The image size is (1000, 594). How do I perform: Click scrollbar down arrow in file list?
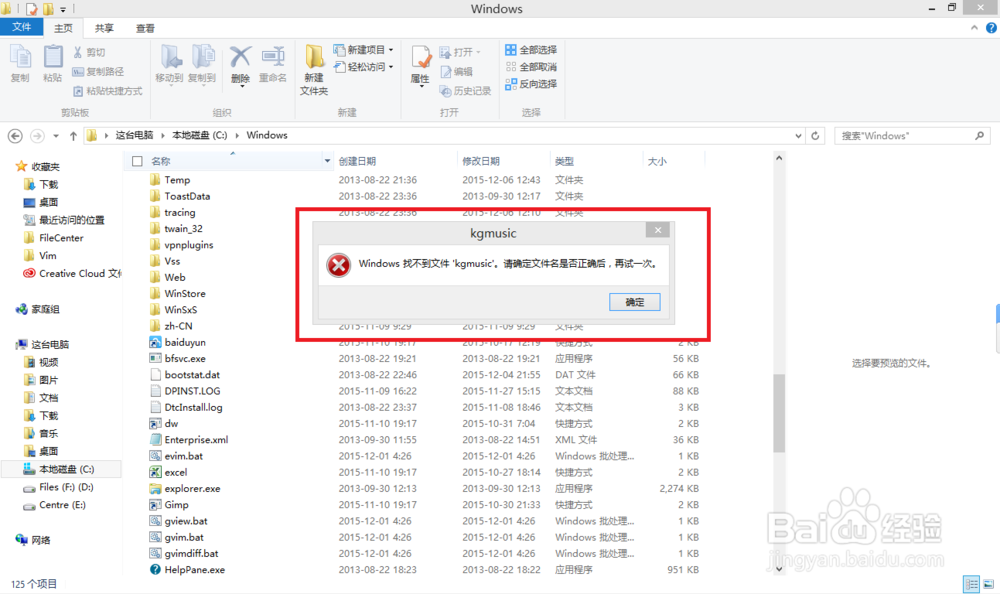tap(779, 569)
